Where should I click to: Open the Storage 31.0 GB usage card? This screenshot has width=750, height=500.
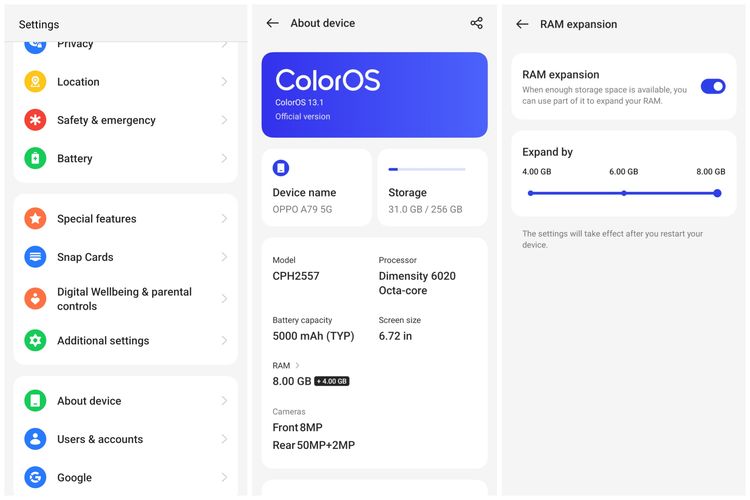[432, 187]
